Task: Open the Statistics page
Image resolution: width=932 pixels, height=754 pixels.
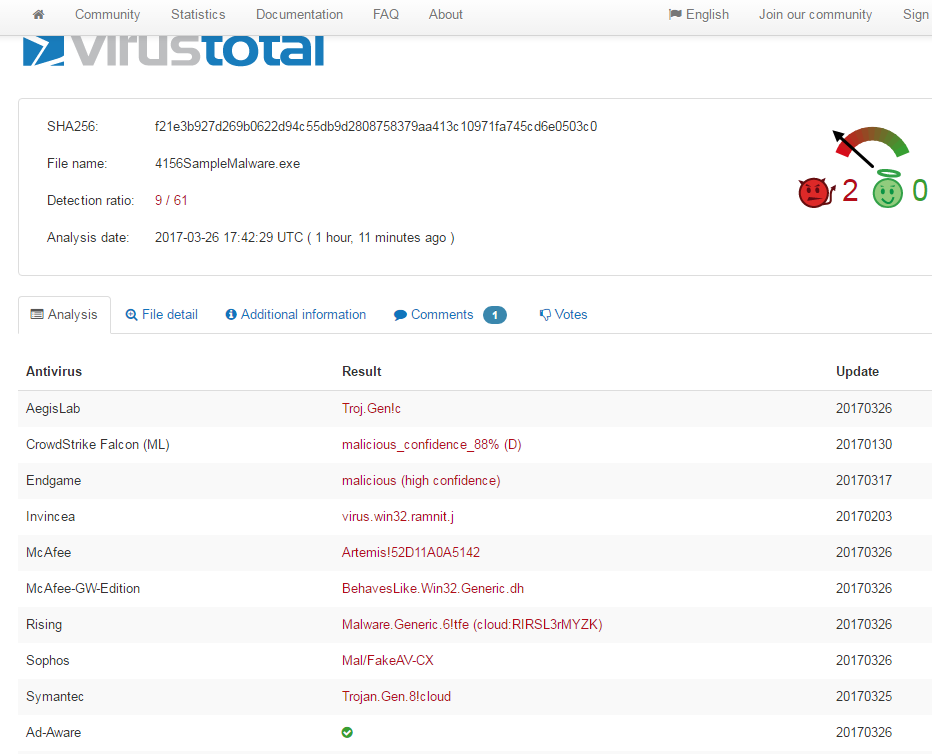Action: coord(198,14)
